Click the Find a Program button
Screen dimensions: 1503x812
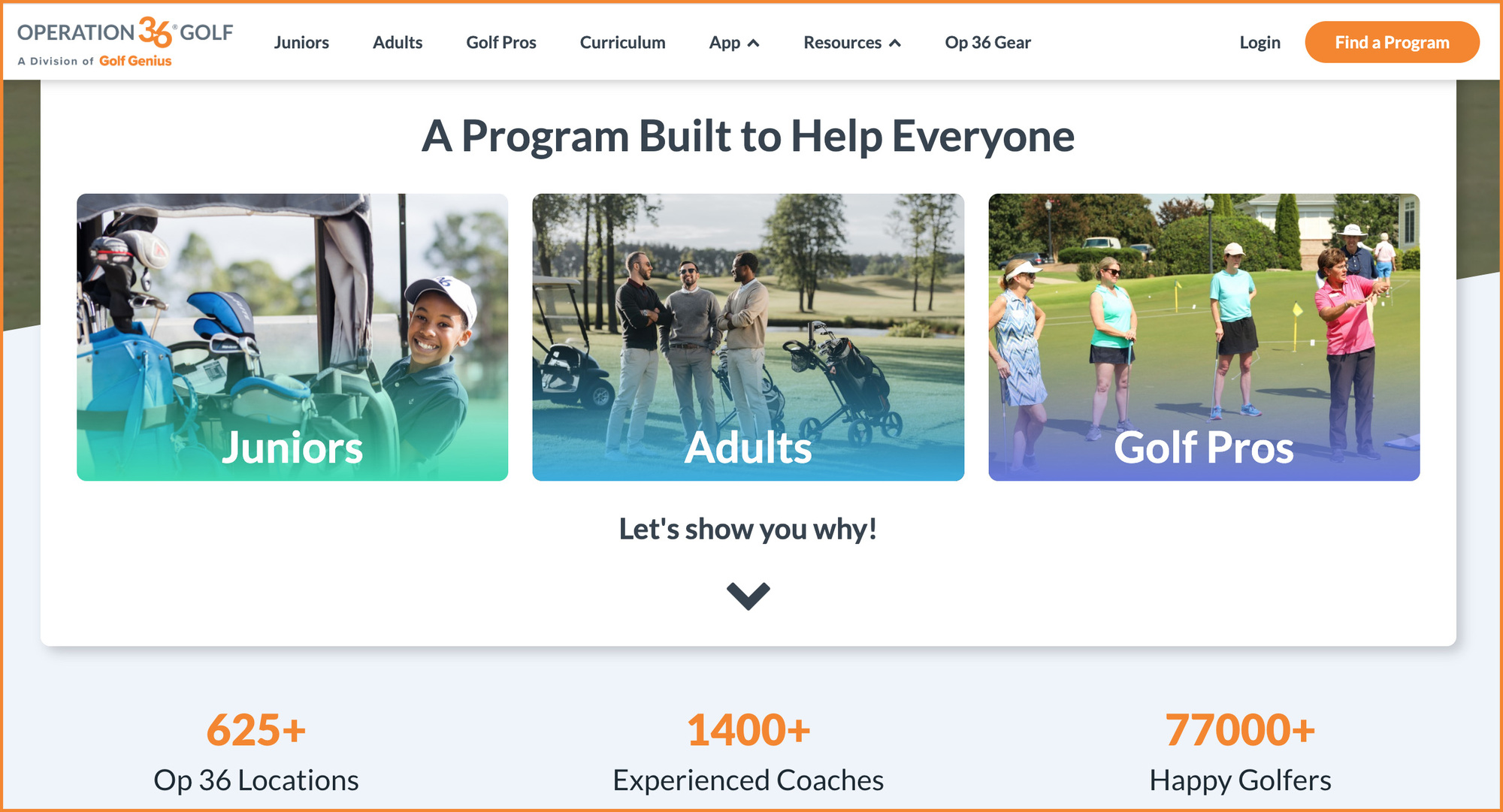coord(1392,41)
